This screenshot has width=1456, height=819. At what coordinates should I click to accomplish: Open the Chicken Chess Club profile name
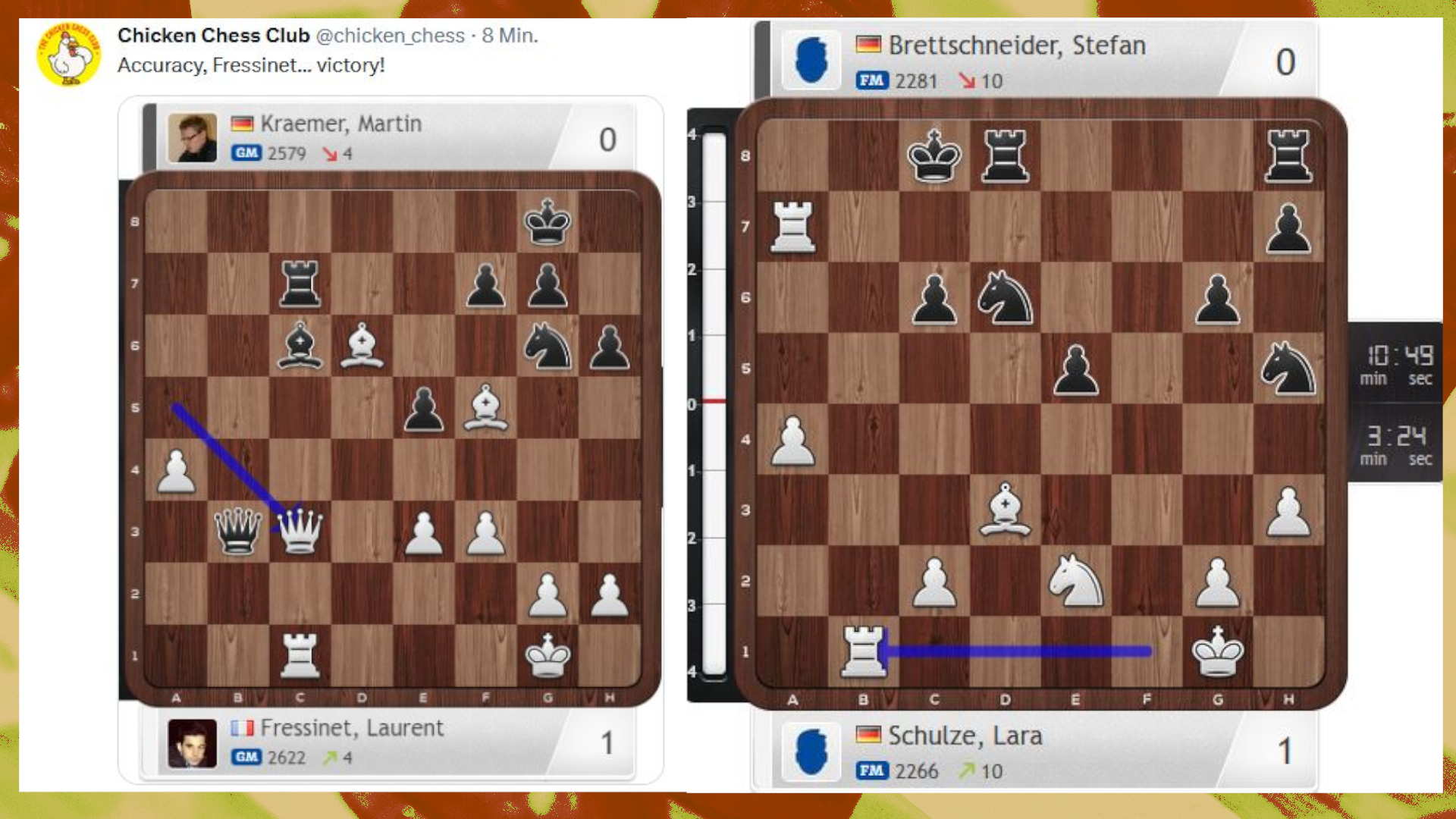coord(213,36)
